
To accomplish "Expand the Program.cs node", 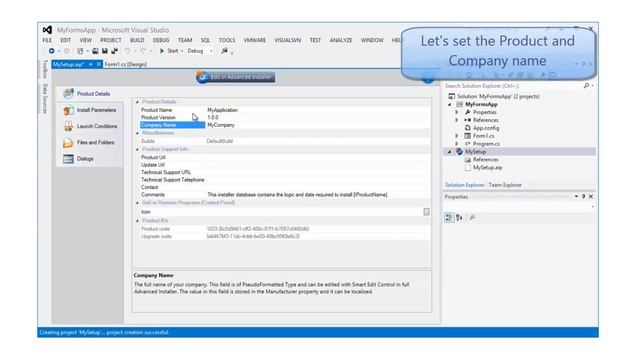I will (x=457, y=144).
